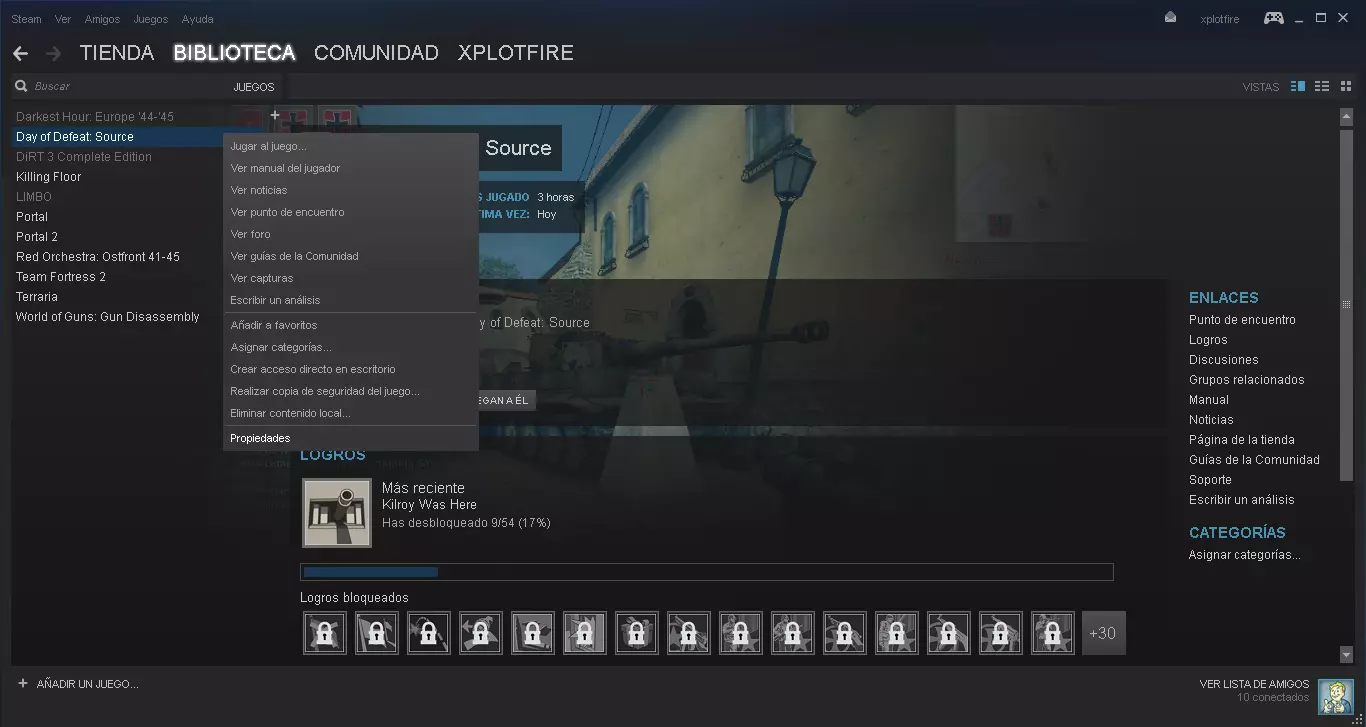Open the Punto de encuentro link under Enlaces
The width and height of the screenshot is (1366, 727).
[x=1242, y=320]
